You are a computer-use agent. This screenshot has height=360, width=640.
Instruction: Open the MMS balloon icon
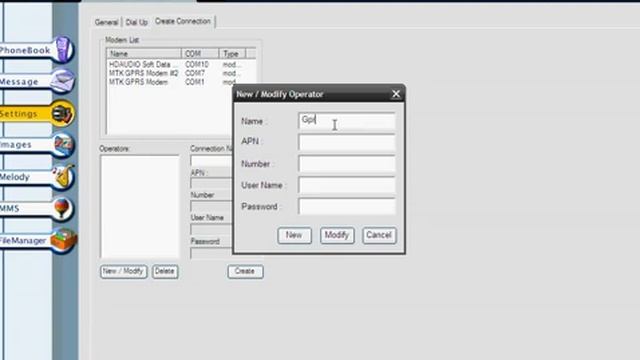click(x=62, y=208)
